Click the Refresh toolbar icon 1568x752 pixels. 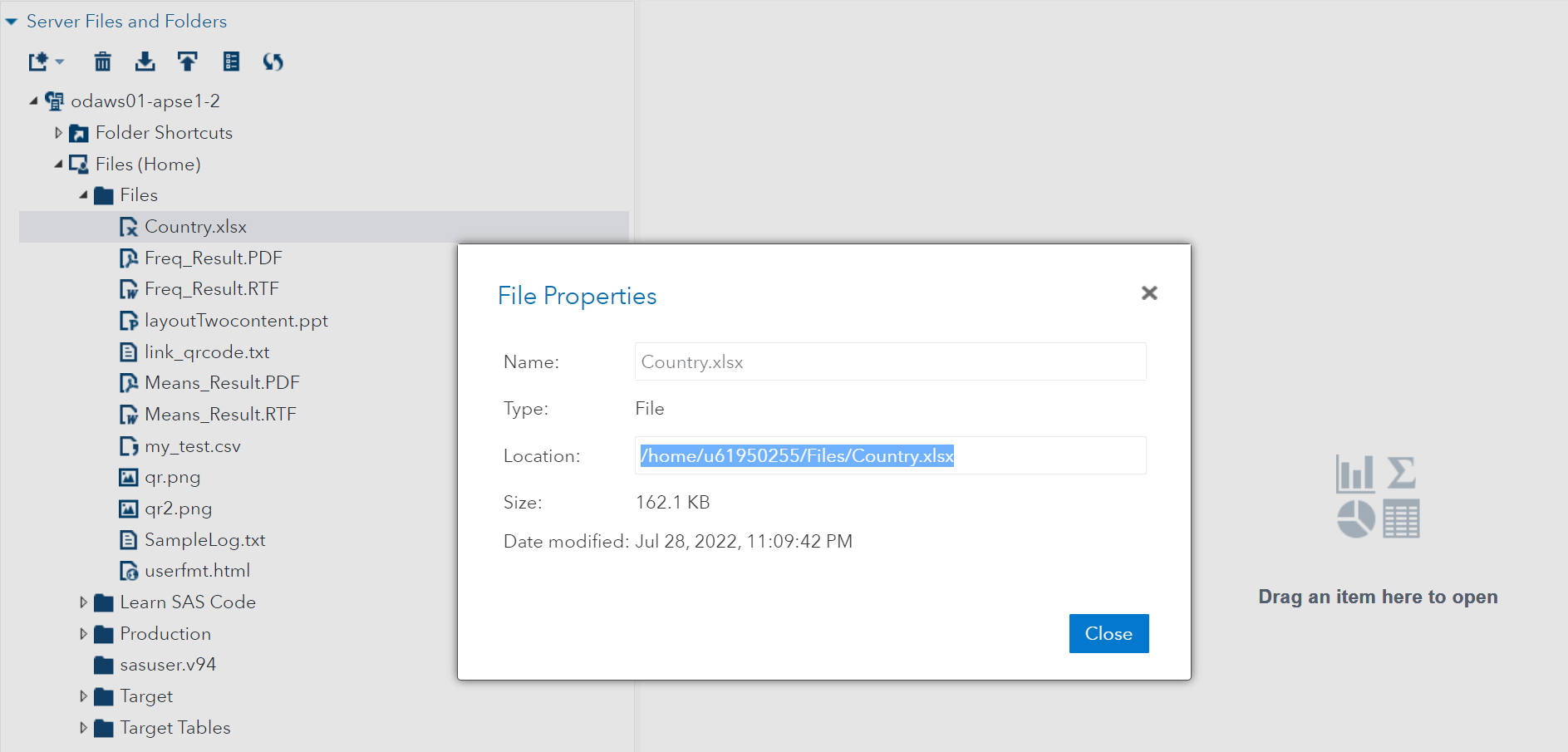(x=273, y=61)
